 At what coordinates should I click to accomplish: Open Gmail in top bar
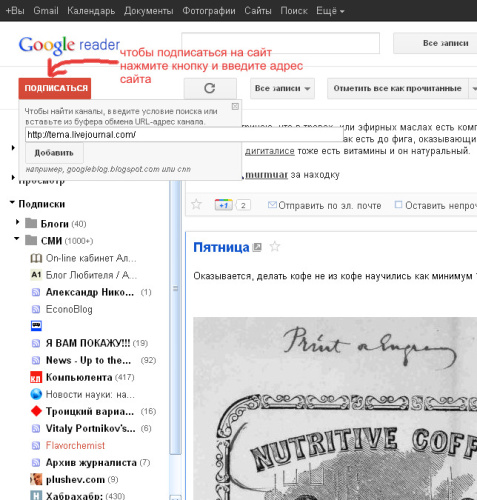(x=46, y=11)
